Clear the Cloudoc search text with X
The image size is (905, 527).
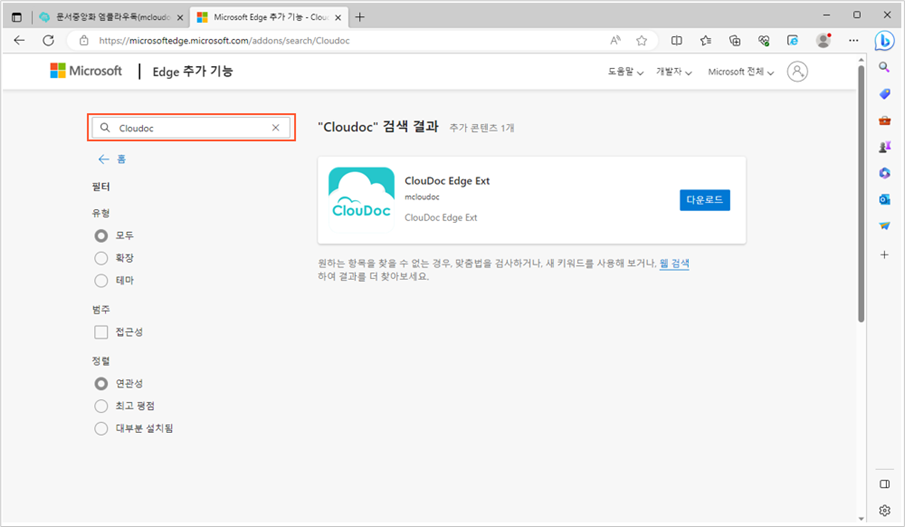click(x=276, y=128)
